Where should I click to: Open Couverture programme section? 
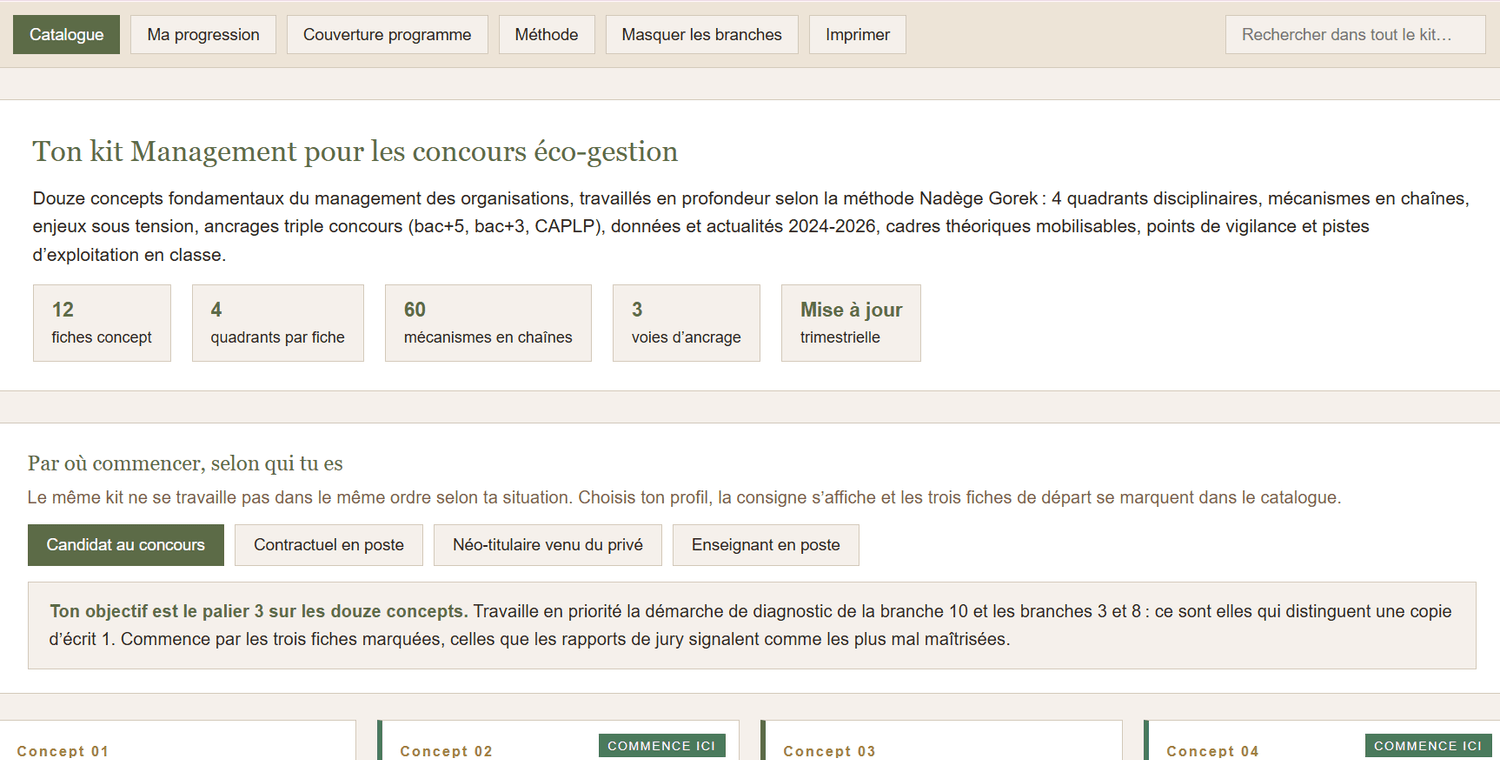(387, 34)
